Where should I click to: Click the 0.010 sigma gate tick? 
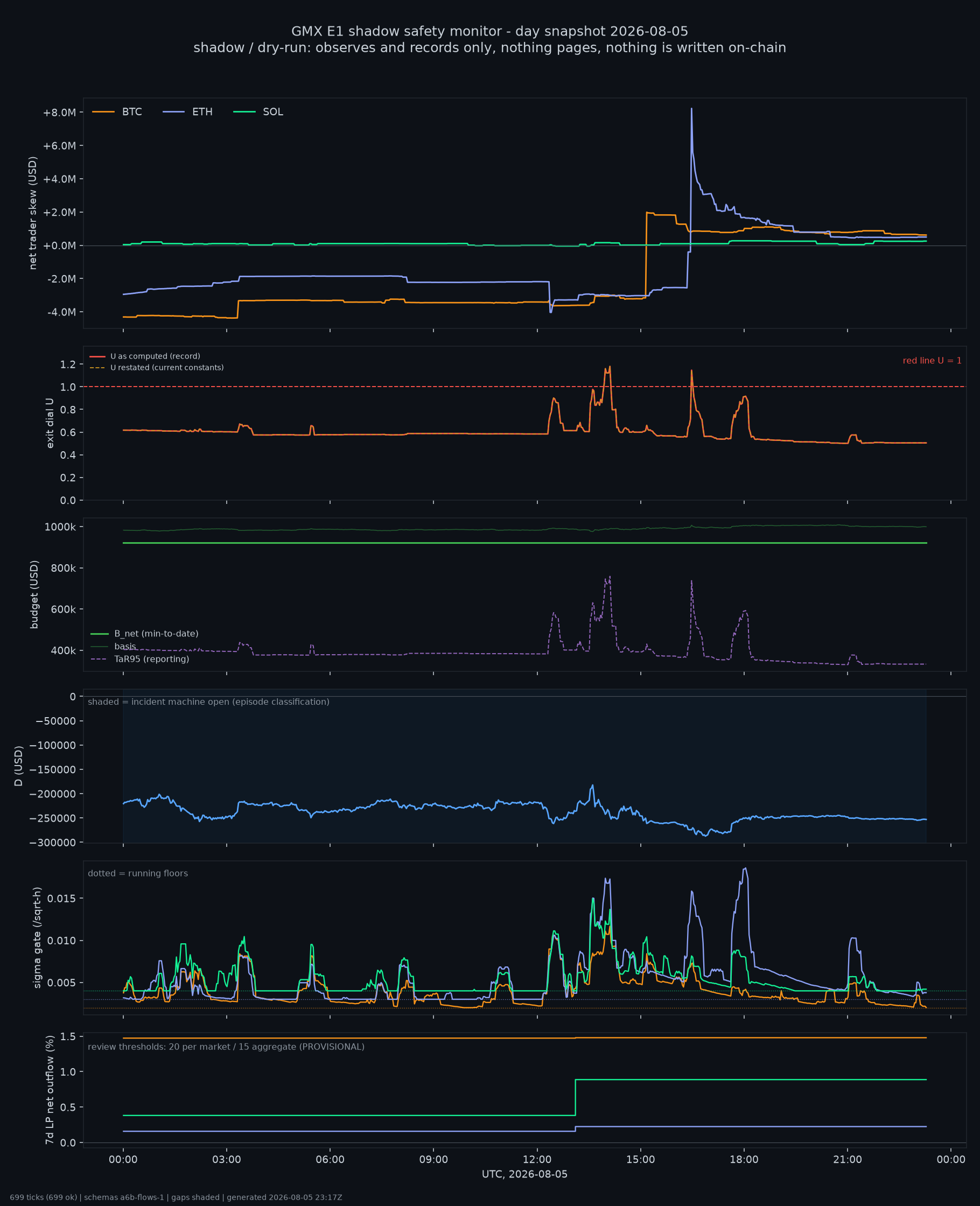pos(60,940)
